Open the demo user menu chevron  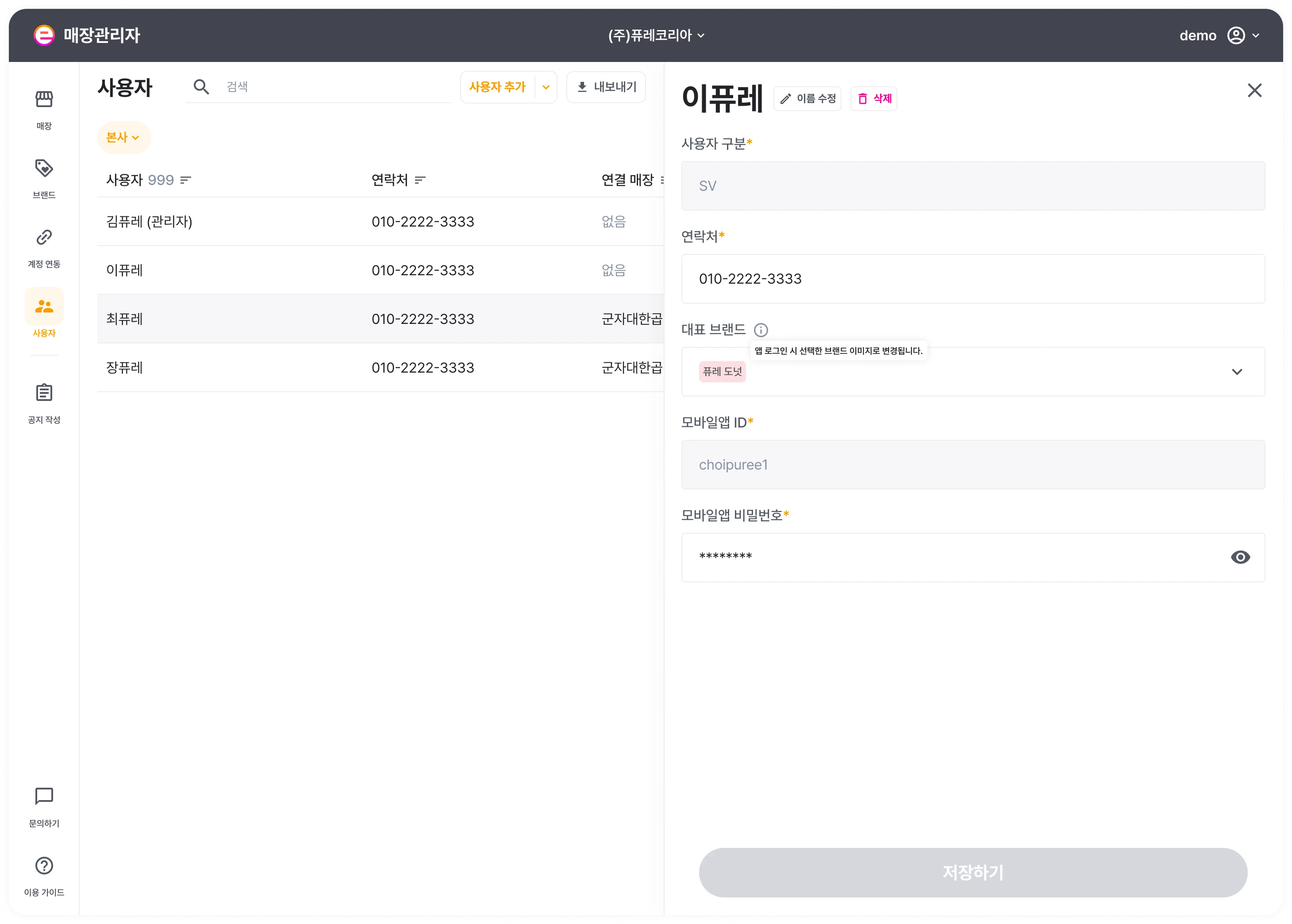[x=1256, y=36]
